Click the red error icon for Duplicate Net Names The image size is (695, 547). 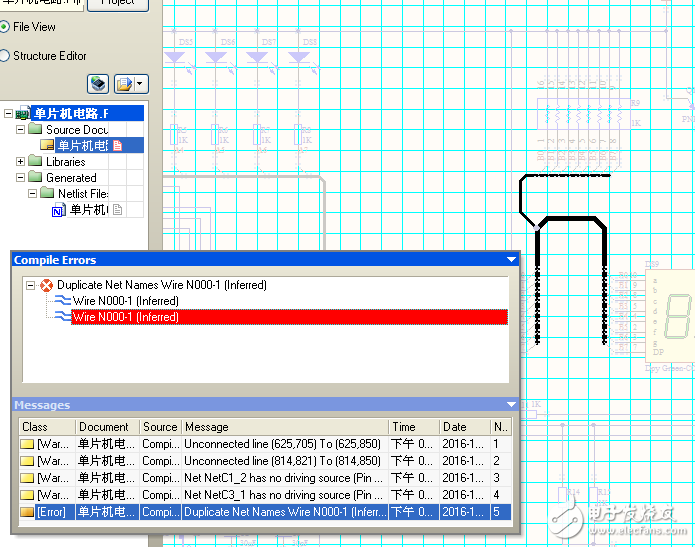point(46,285)
